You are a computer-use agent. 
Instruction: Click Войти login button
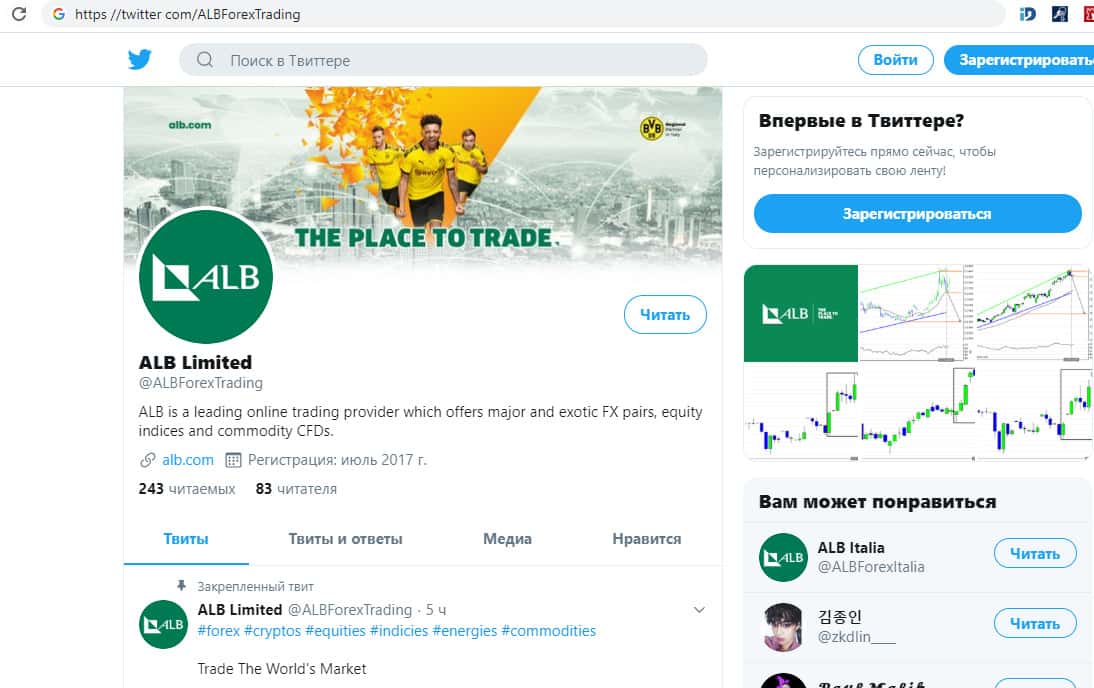[x=896, y=60]
